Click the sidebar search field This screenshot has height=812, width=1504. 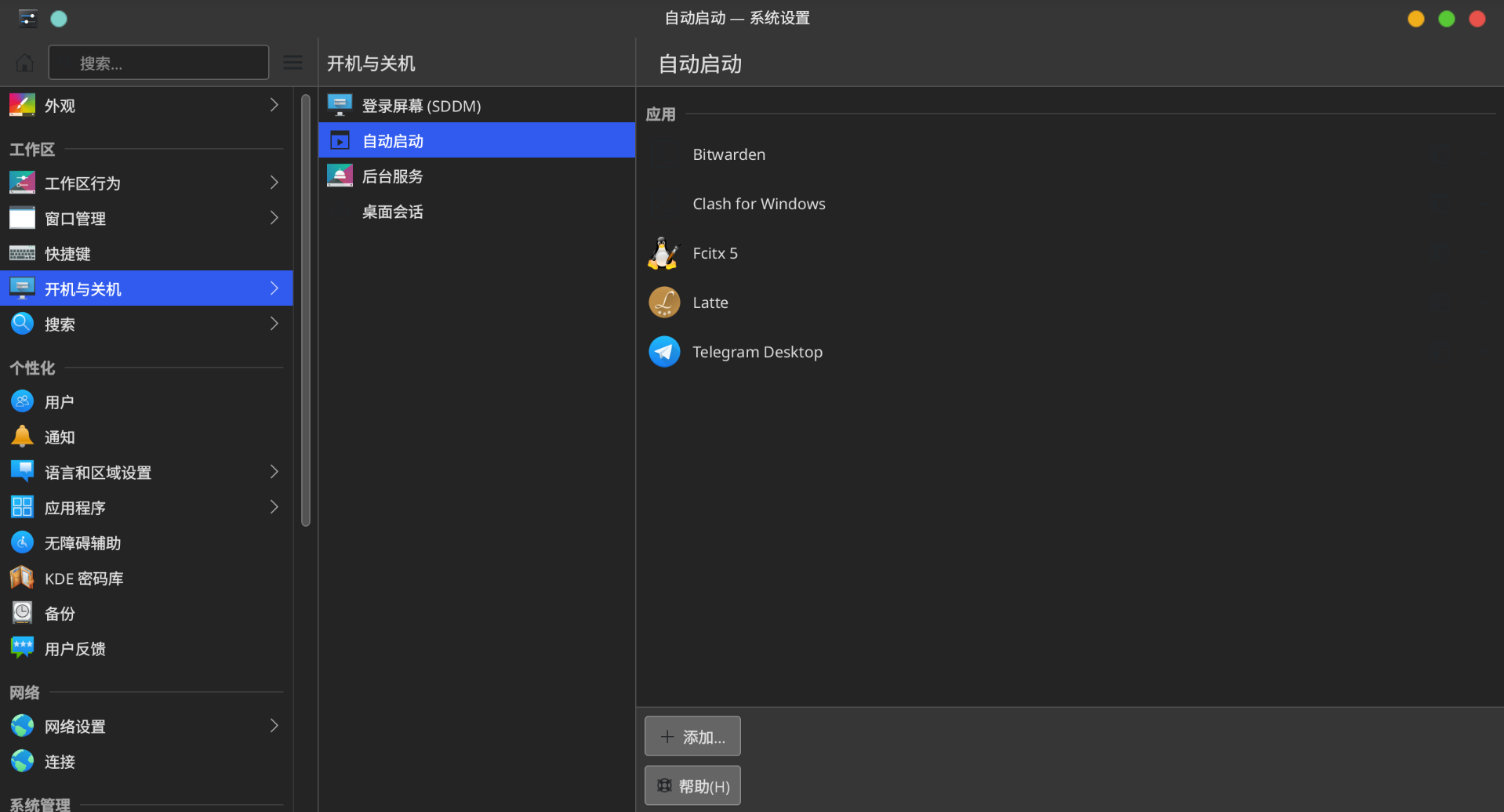(158, 63)
